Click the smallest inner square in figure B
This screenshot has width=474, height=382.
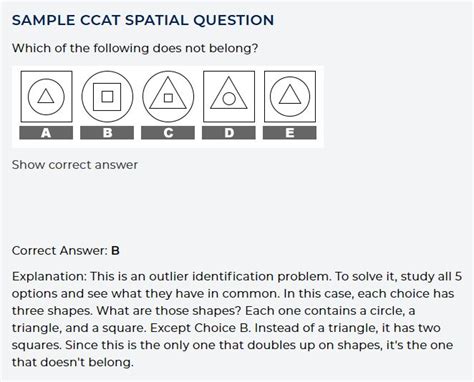[x=107, y=97]
